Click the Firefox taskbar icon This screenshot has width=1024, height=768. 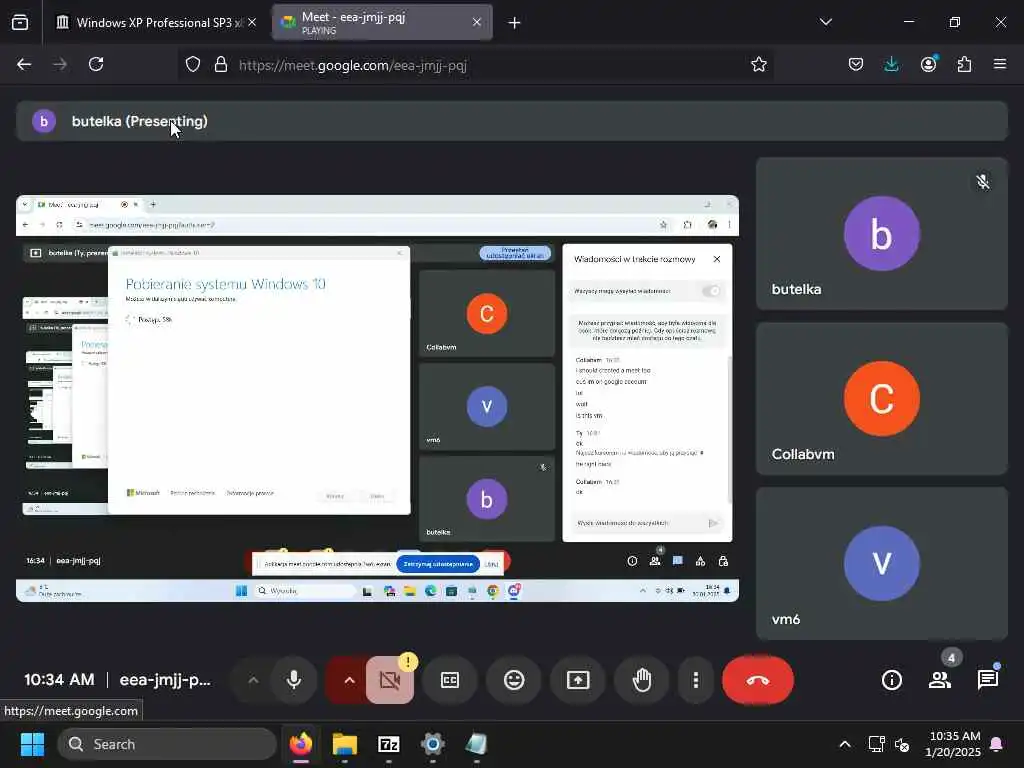[301, 744]
